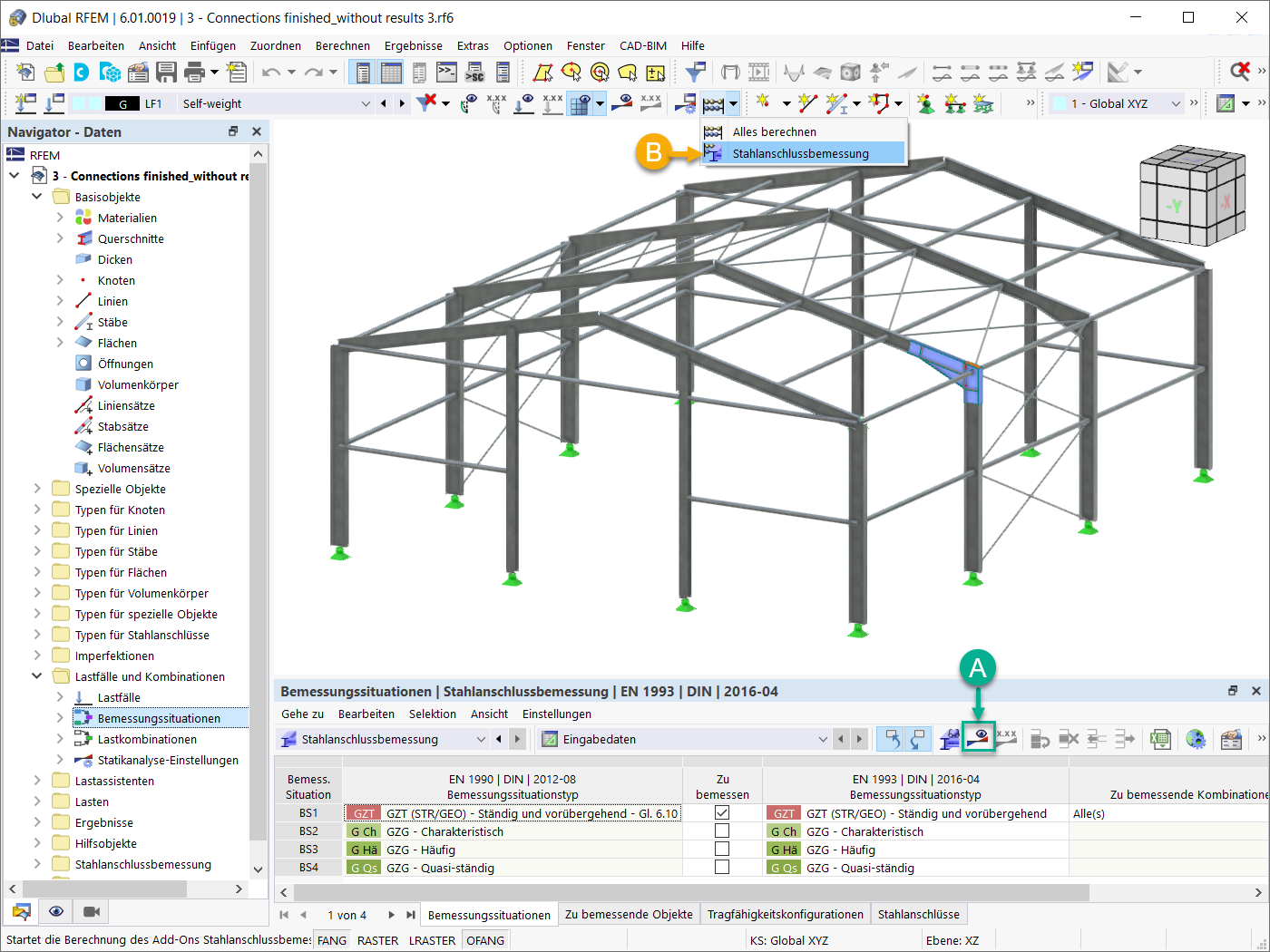Expand the Stahlanschlussbemessung navigator folder
Screen dimensions: 1270x952
coord(37,864)
